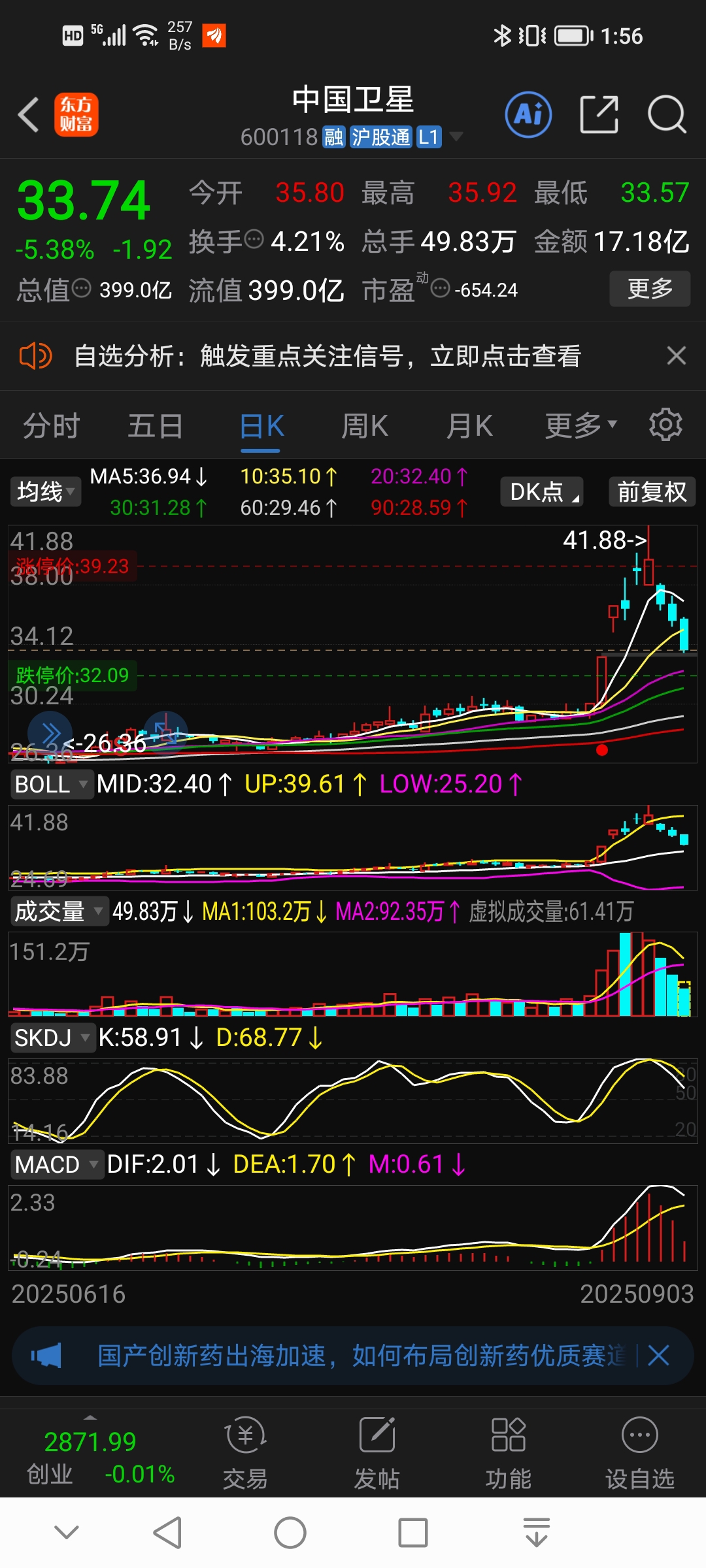Switch to 周K tab
The height and width of the screenshot is (1568, 706).
tap(365, 426)
